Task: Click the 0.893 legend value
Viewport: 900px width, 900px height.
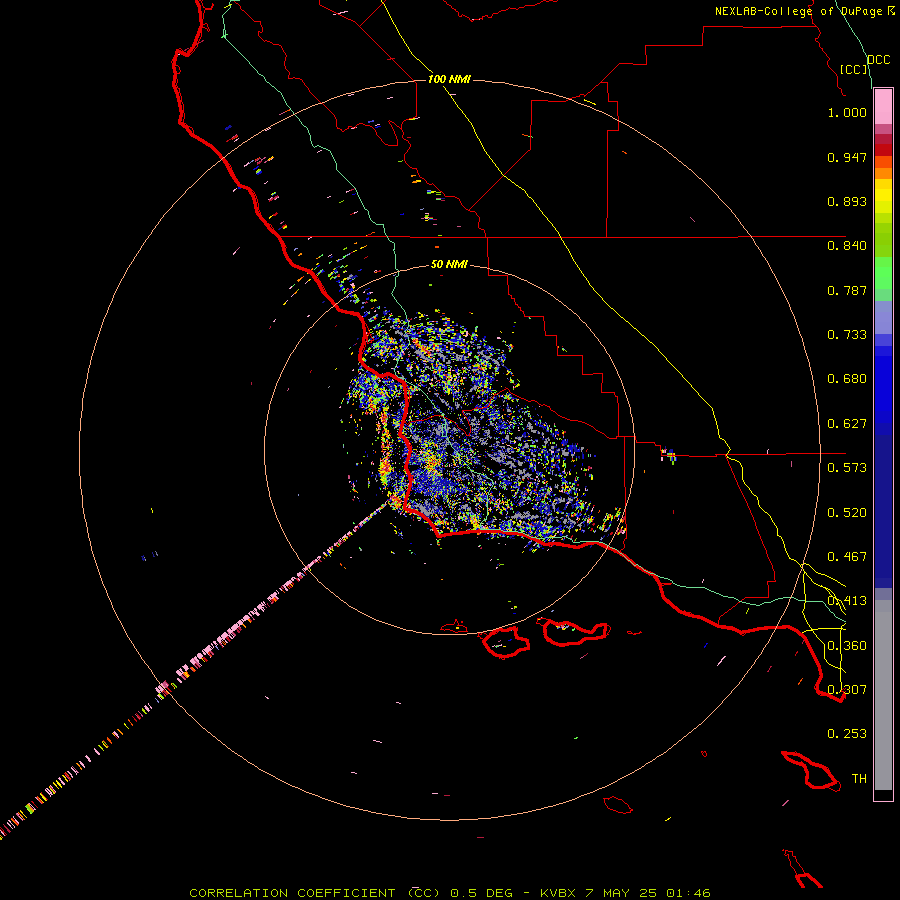Action: point(847,201)
